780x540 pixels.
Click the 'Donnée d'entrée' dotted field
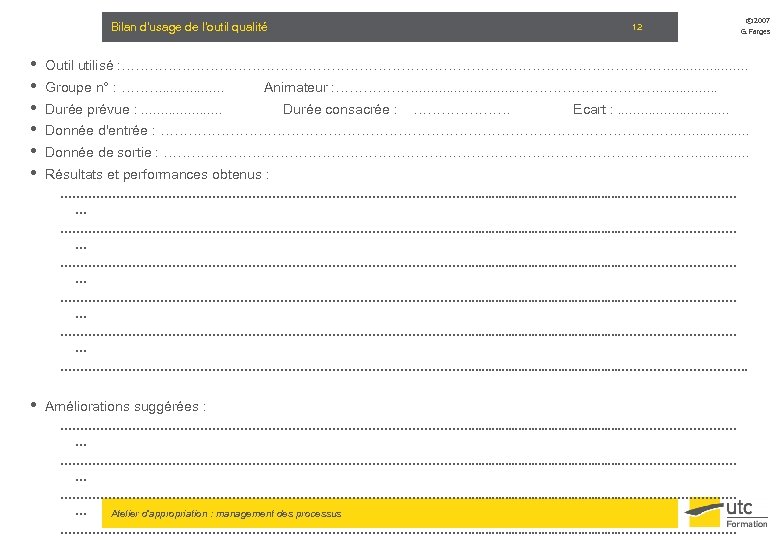455,133
